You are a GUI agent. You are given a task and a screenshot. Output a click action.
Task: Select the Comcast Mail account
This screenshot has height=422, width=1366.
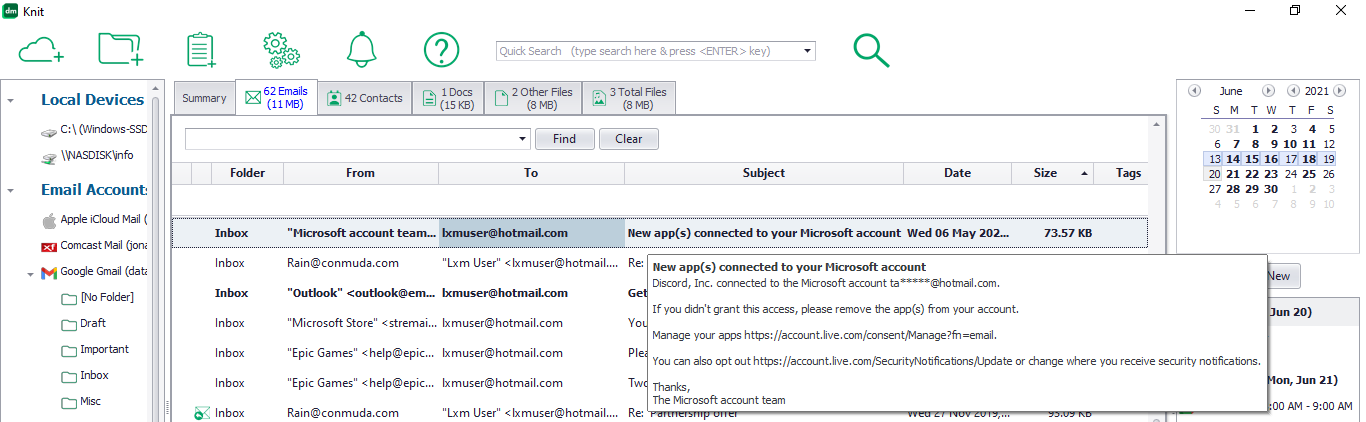click(x=103, y=246)
